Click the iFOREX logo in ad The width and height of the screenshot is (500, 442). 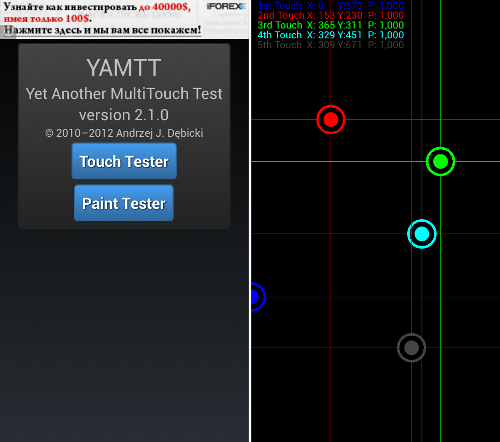[x=226, y=6]
